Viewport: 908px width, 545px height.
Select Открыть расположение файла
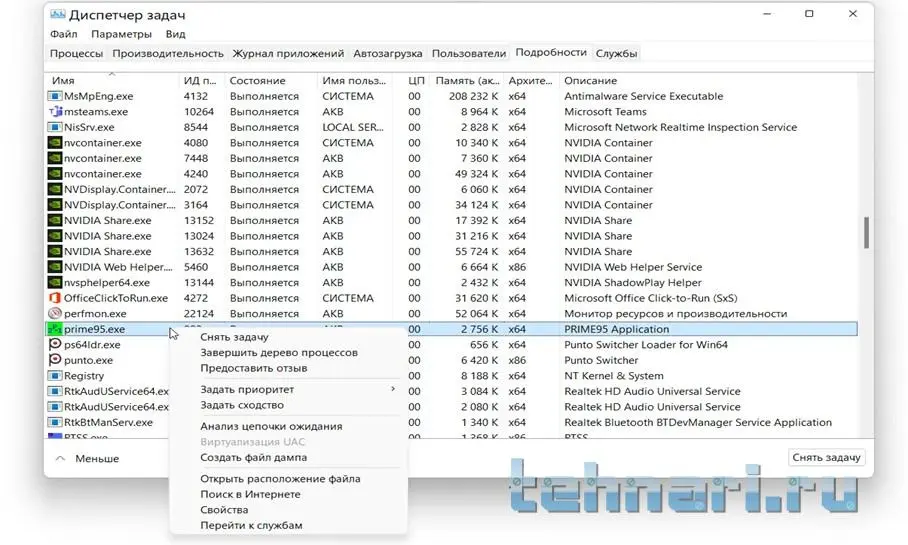(x=280, y=479)
